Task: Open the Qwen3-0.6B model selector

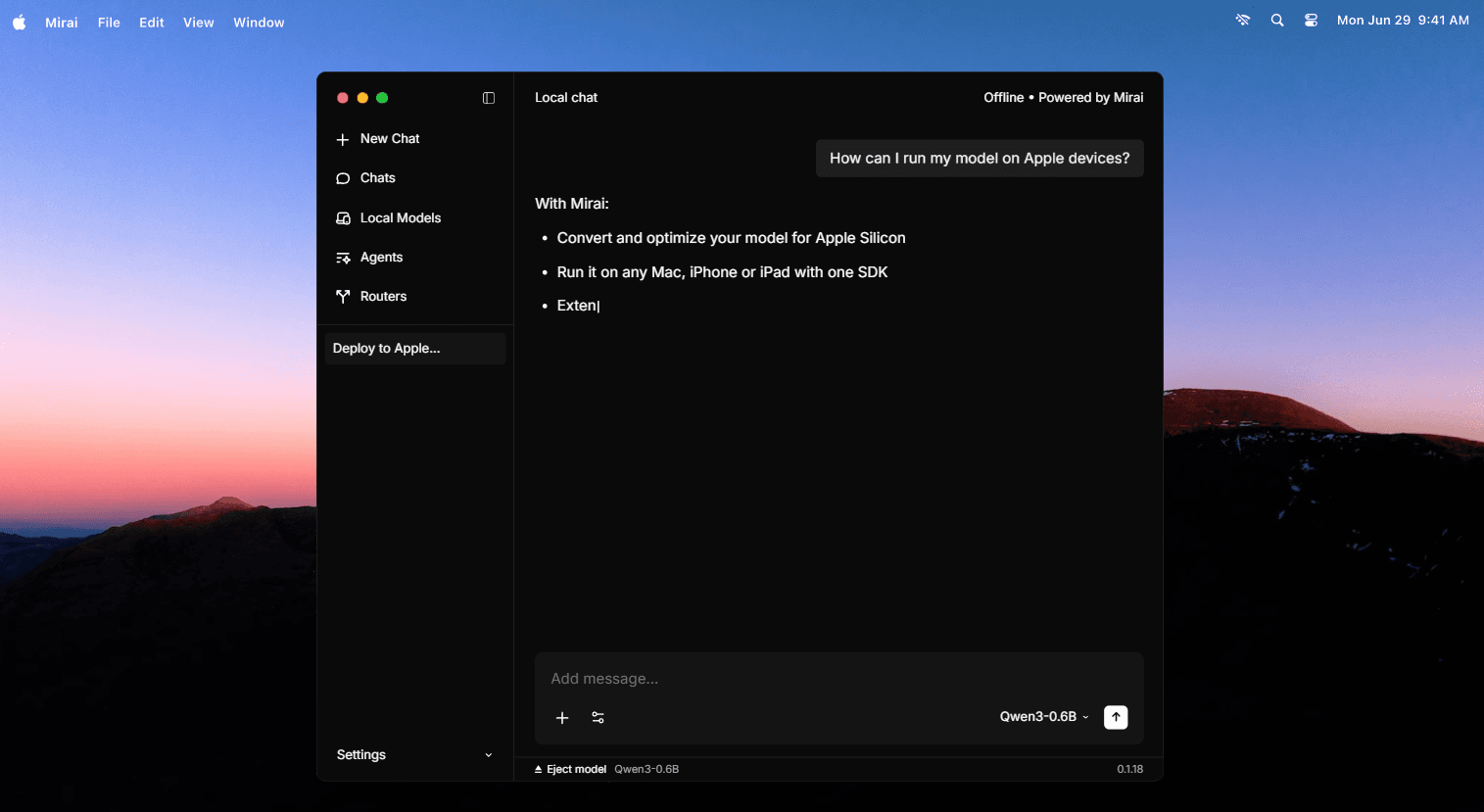Action: (x=1044, y=717)
